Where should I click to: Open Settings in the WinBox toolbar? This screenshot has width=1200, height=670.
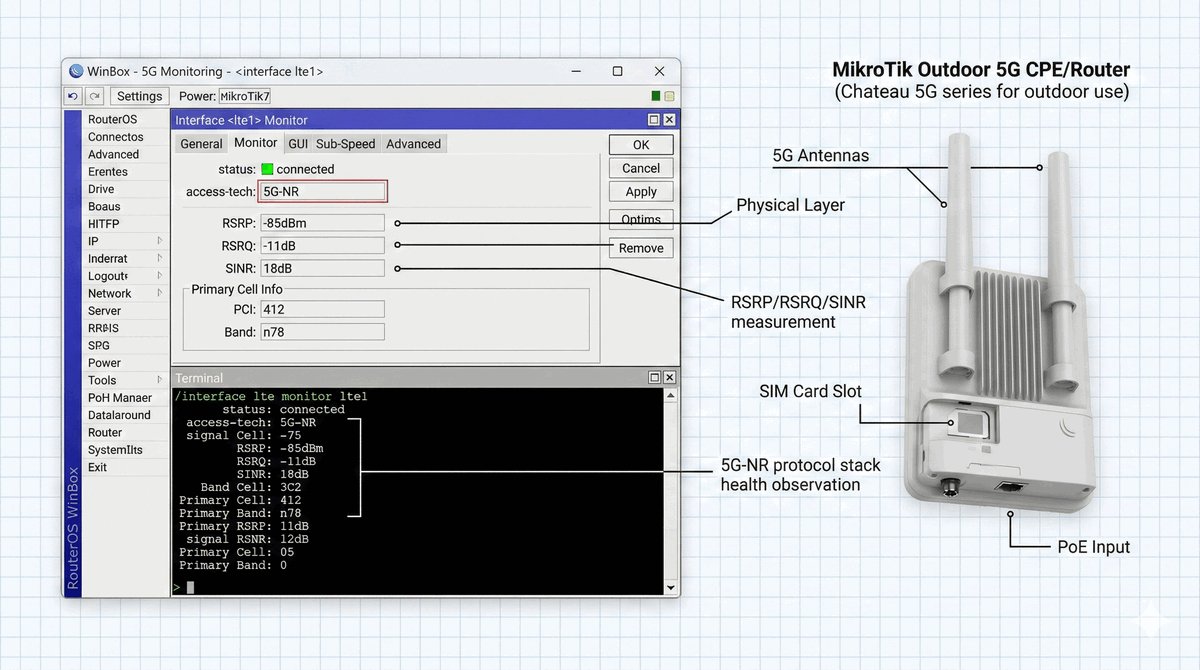point(139,96)
